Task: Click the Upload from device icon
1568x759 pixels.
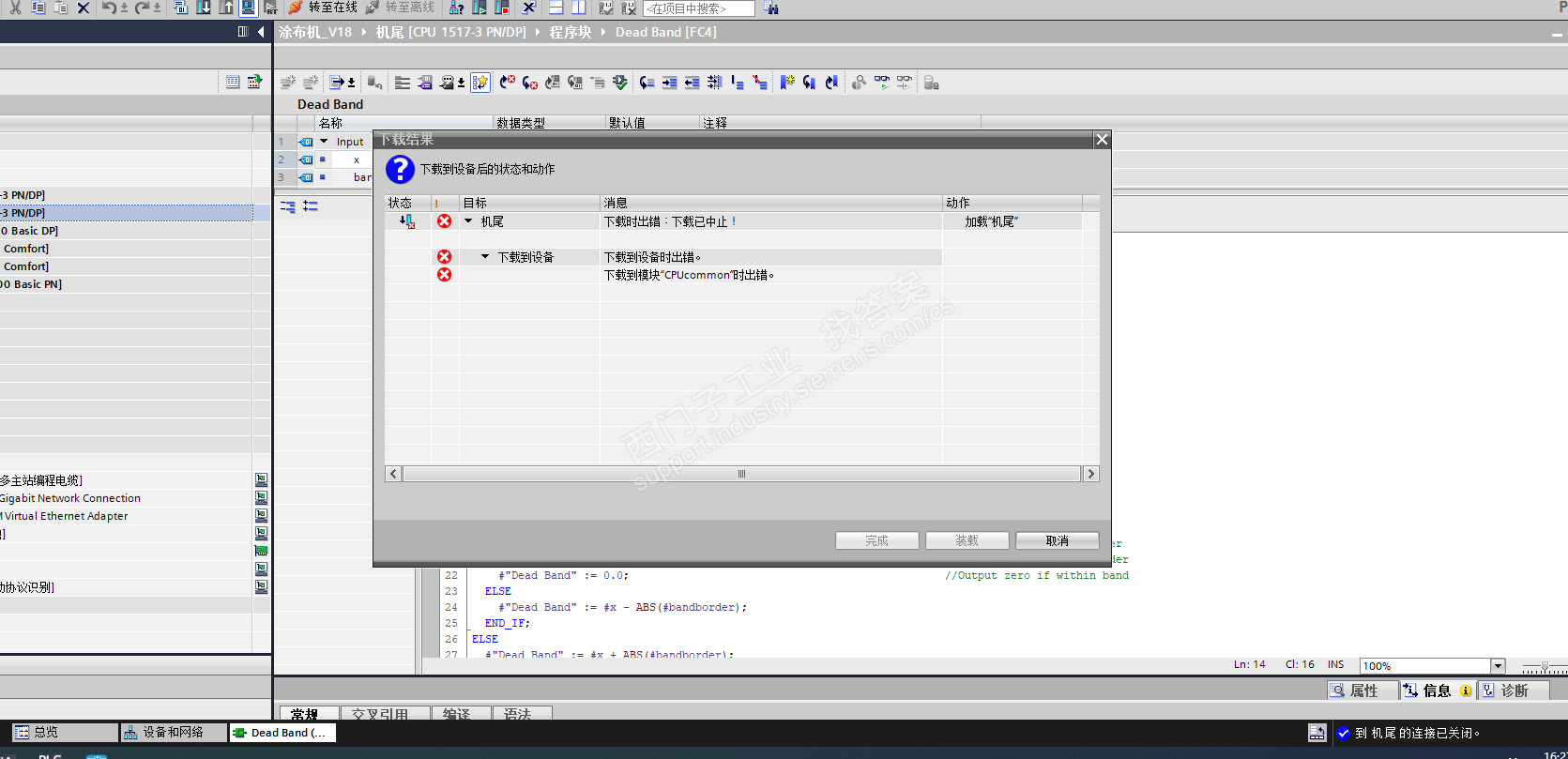Action: pyautogui.click(x=226, y=8)
